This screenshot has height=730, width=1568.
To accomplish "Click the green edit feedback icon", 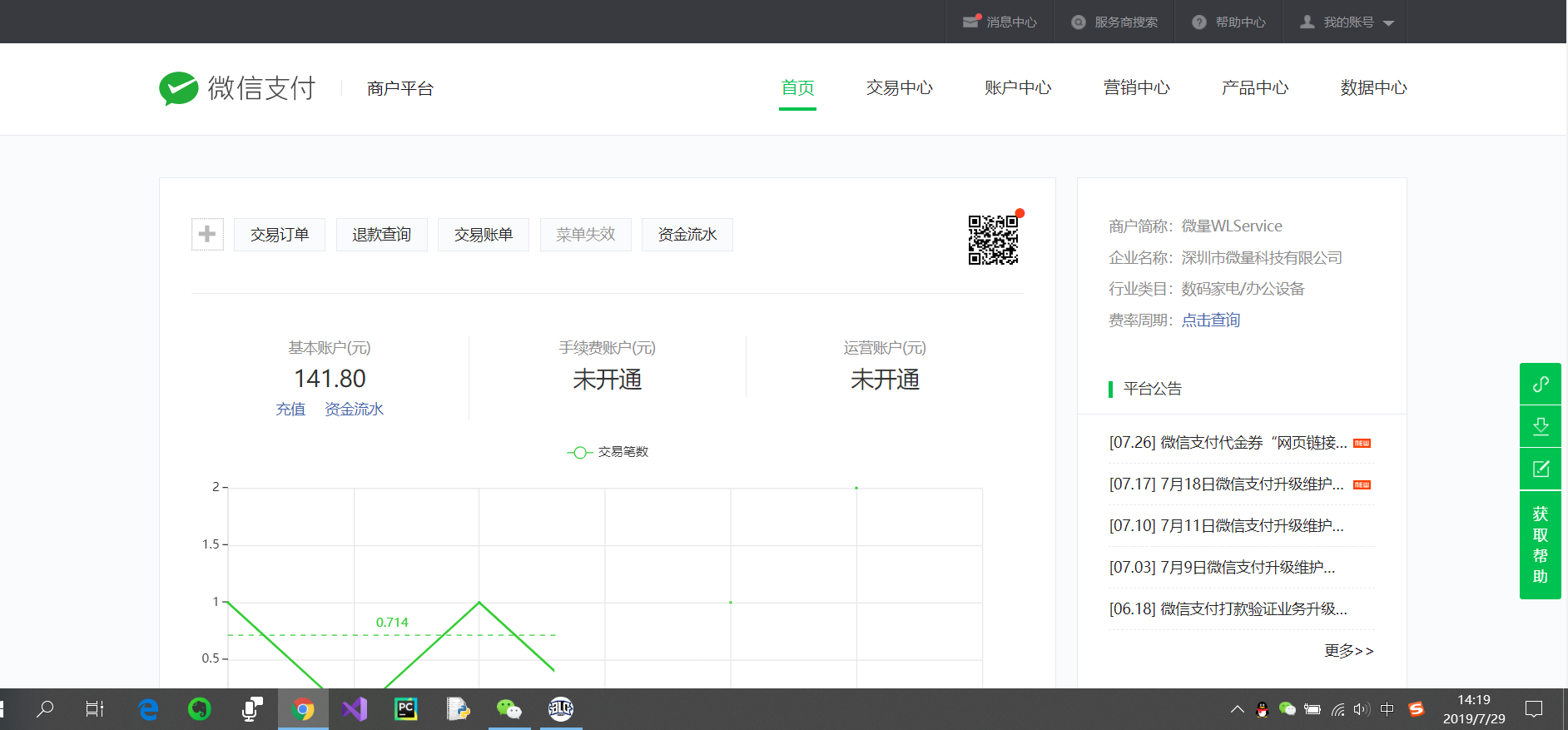I will [1541, 469].
